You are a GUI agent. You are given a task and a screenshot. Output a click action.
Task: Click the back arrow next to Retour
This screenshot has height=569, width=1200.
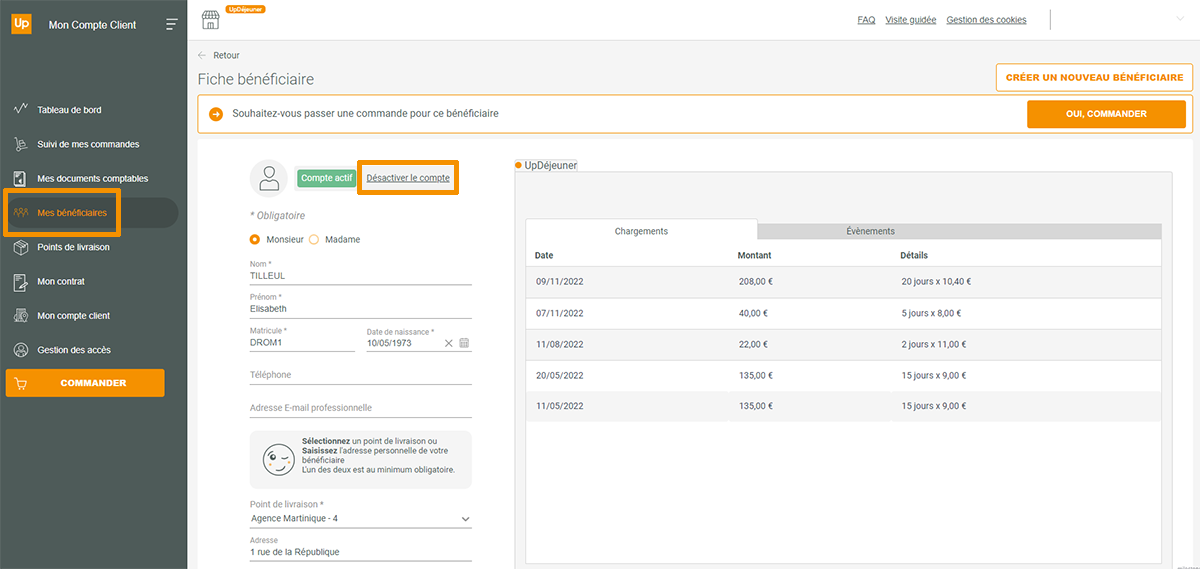[202, 55]
